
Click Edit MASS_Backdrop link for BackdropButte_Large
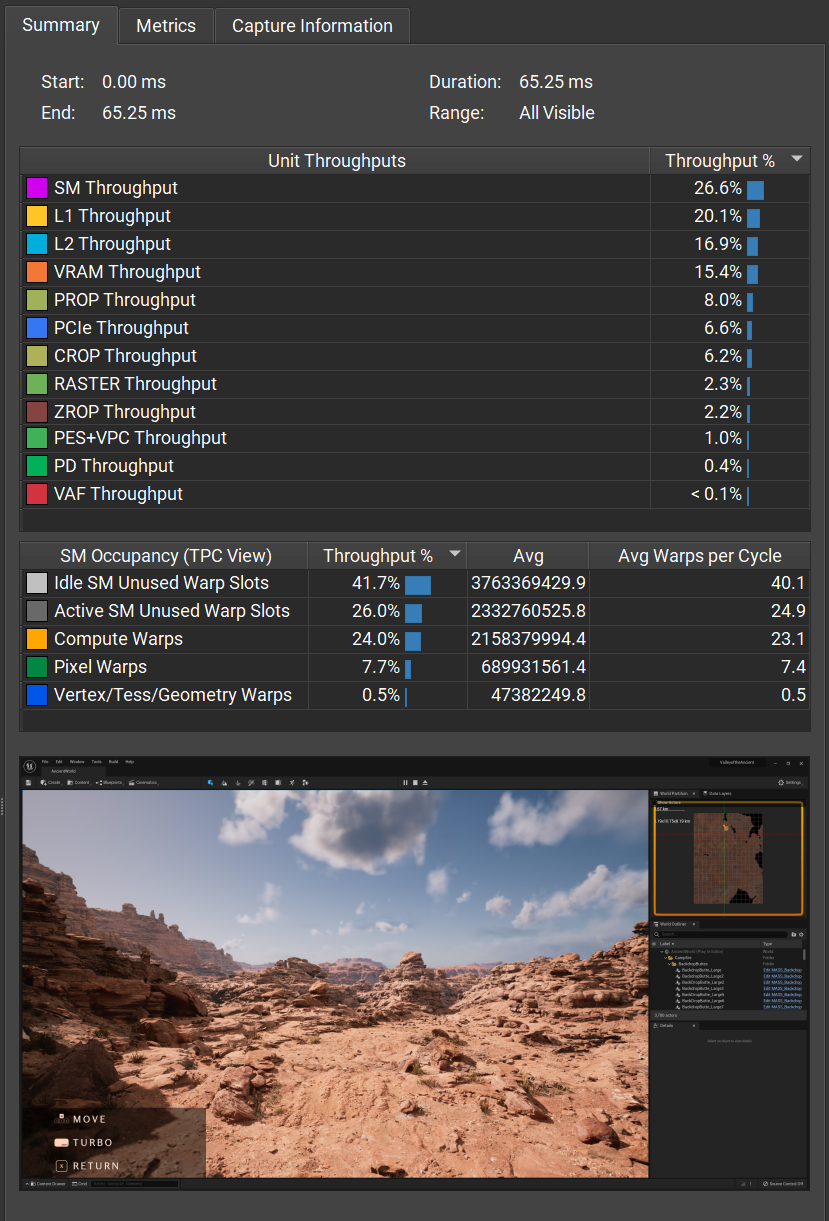785,970
